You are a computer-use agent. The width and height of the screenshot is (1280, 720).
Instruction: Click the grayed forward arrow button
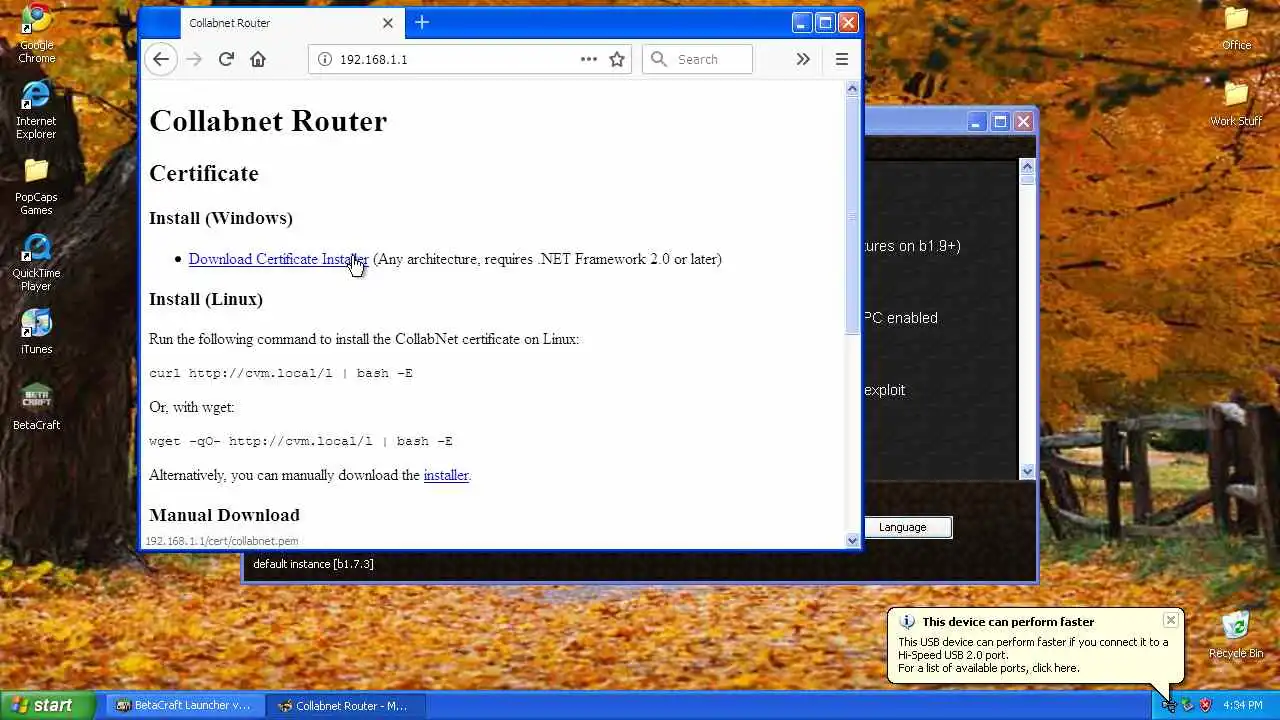pyautogui.click(x=194, y=59)
